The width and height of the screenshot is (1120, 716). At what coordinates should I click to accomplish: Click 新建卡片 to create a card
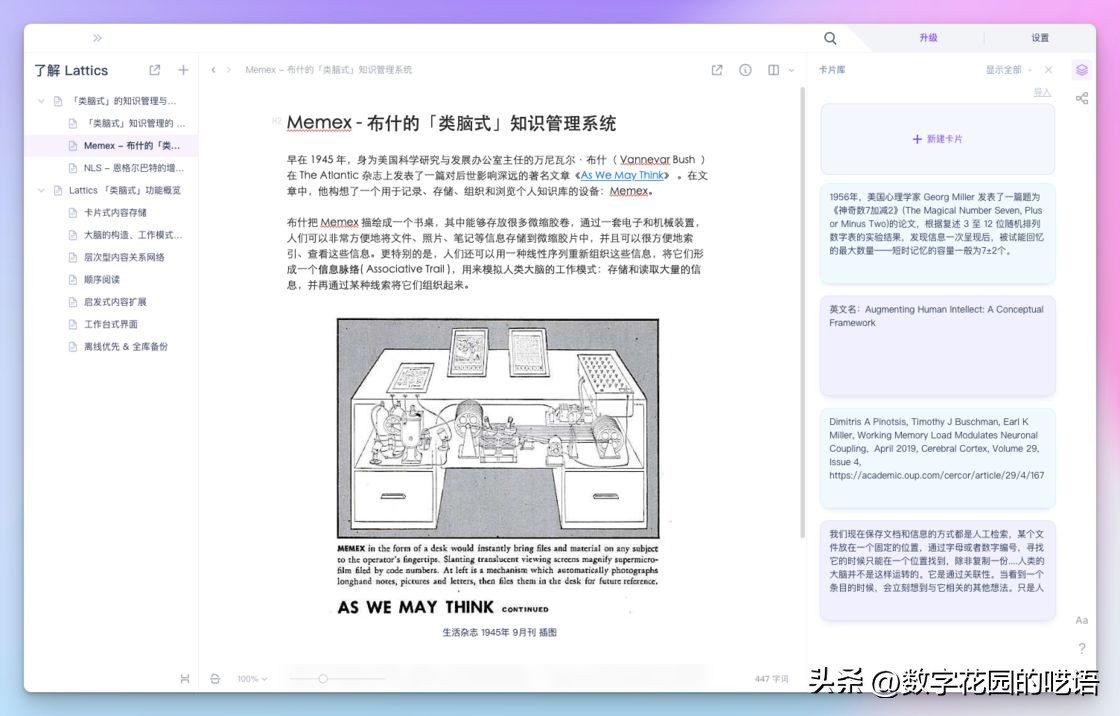pyautogui.click(x=937, y=139)
